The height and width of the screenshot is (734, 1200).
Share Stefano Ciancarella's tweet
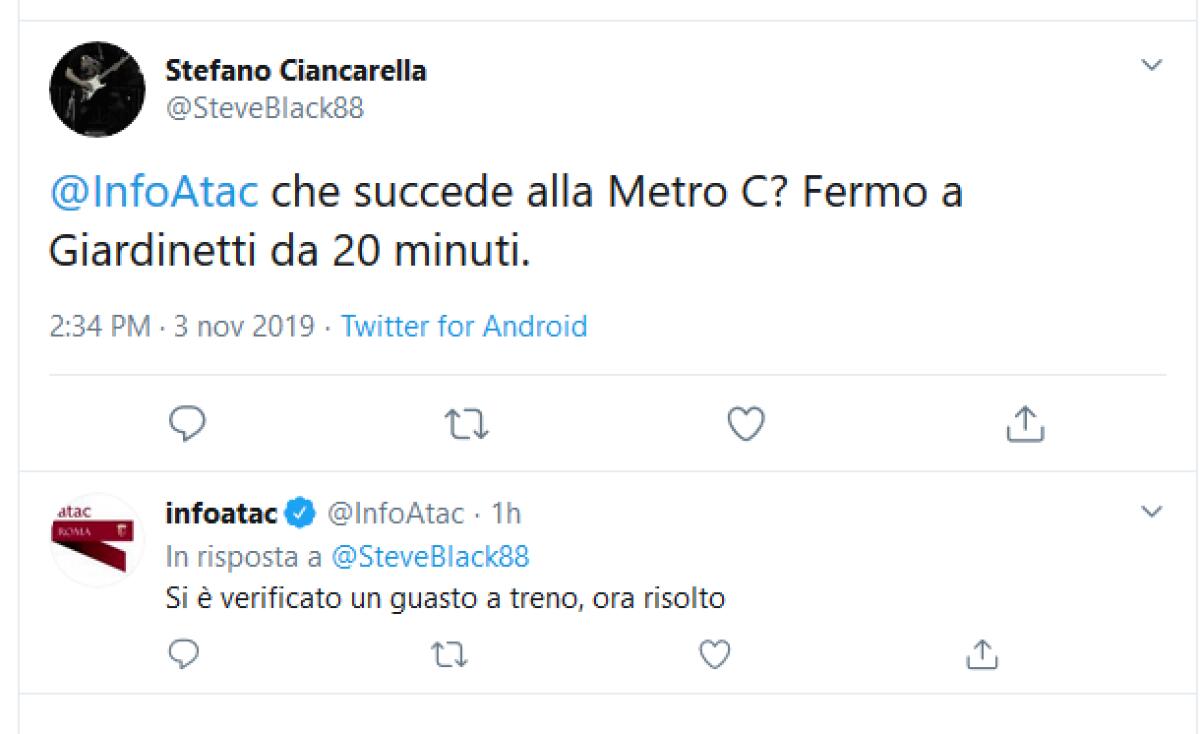point(1024,424)
